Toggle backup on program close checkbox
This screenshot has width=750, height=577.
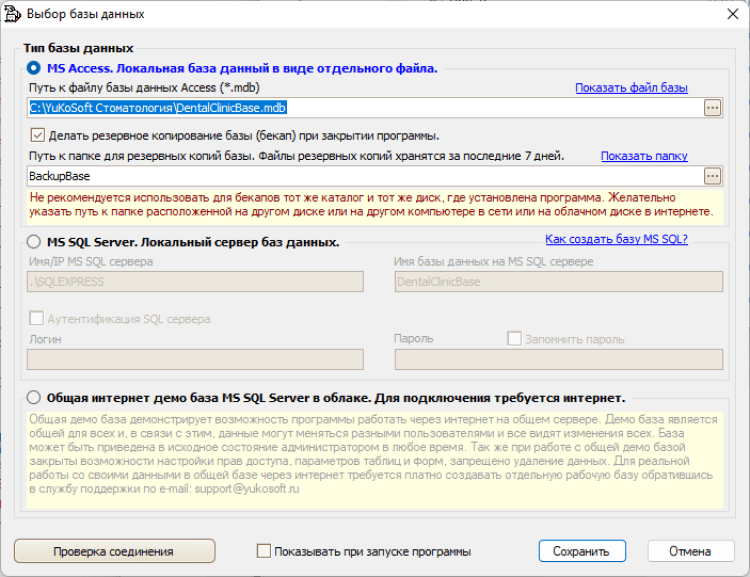click(37, 135)
